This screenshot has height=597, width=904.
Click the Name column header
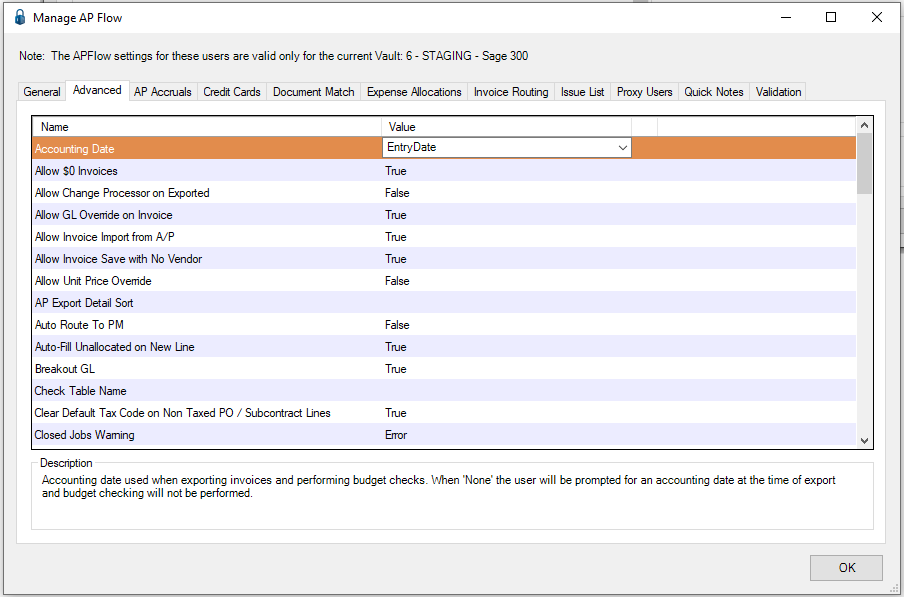coord(207,127)
